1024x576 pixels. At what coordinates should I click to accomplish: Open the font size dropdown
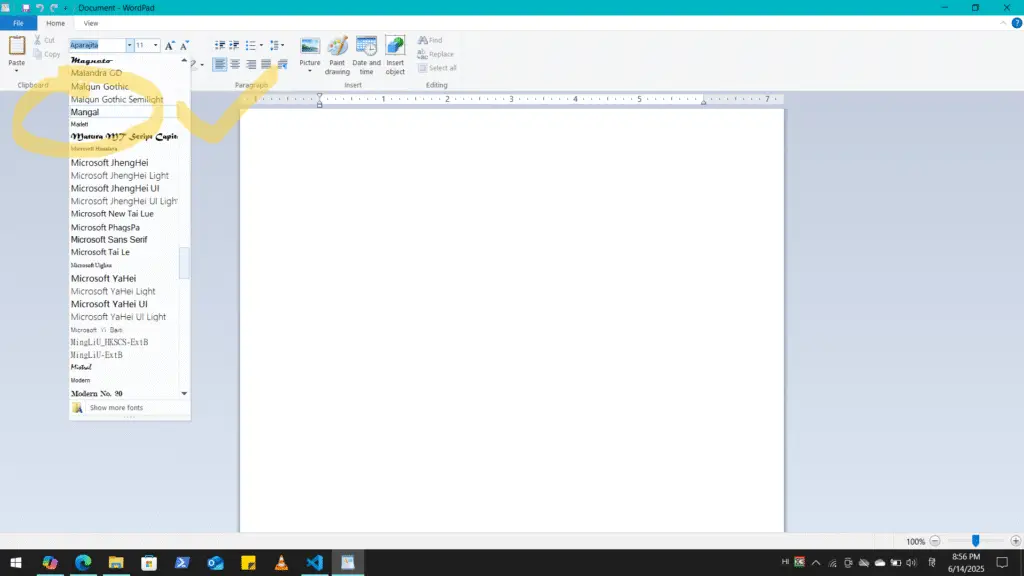point(156,45)
